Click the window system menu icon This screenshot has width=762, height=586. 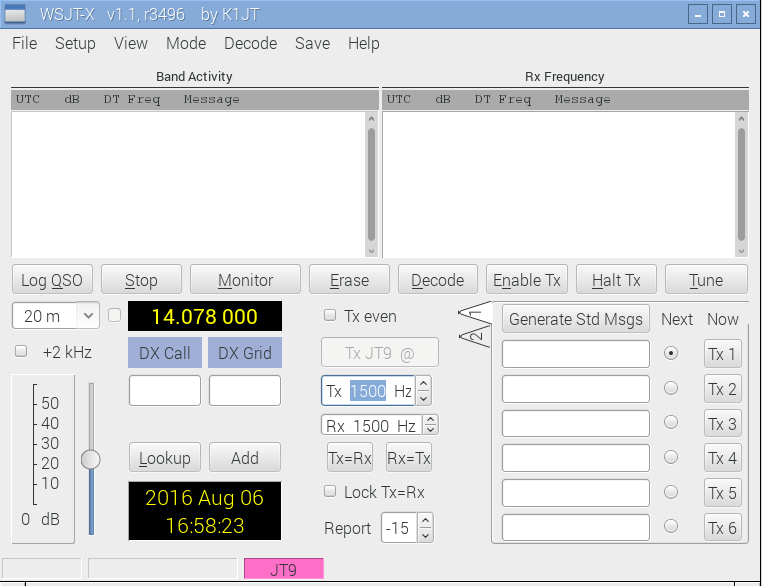click(15, 14)
